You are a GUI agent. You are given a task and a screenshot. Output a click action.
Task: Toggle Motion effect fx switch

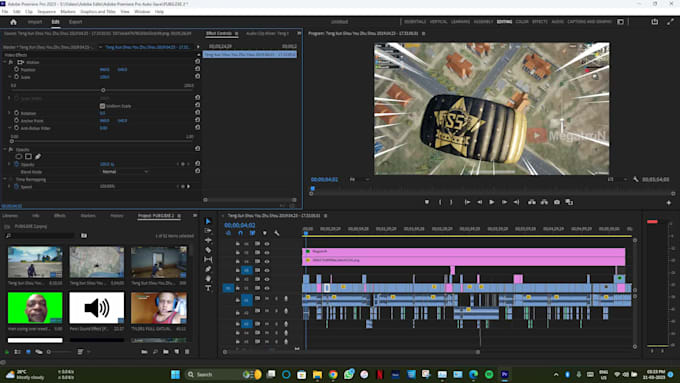tap(11, 62)
